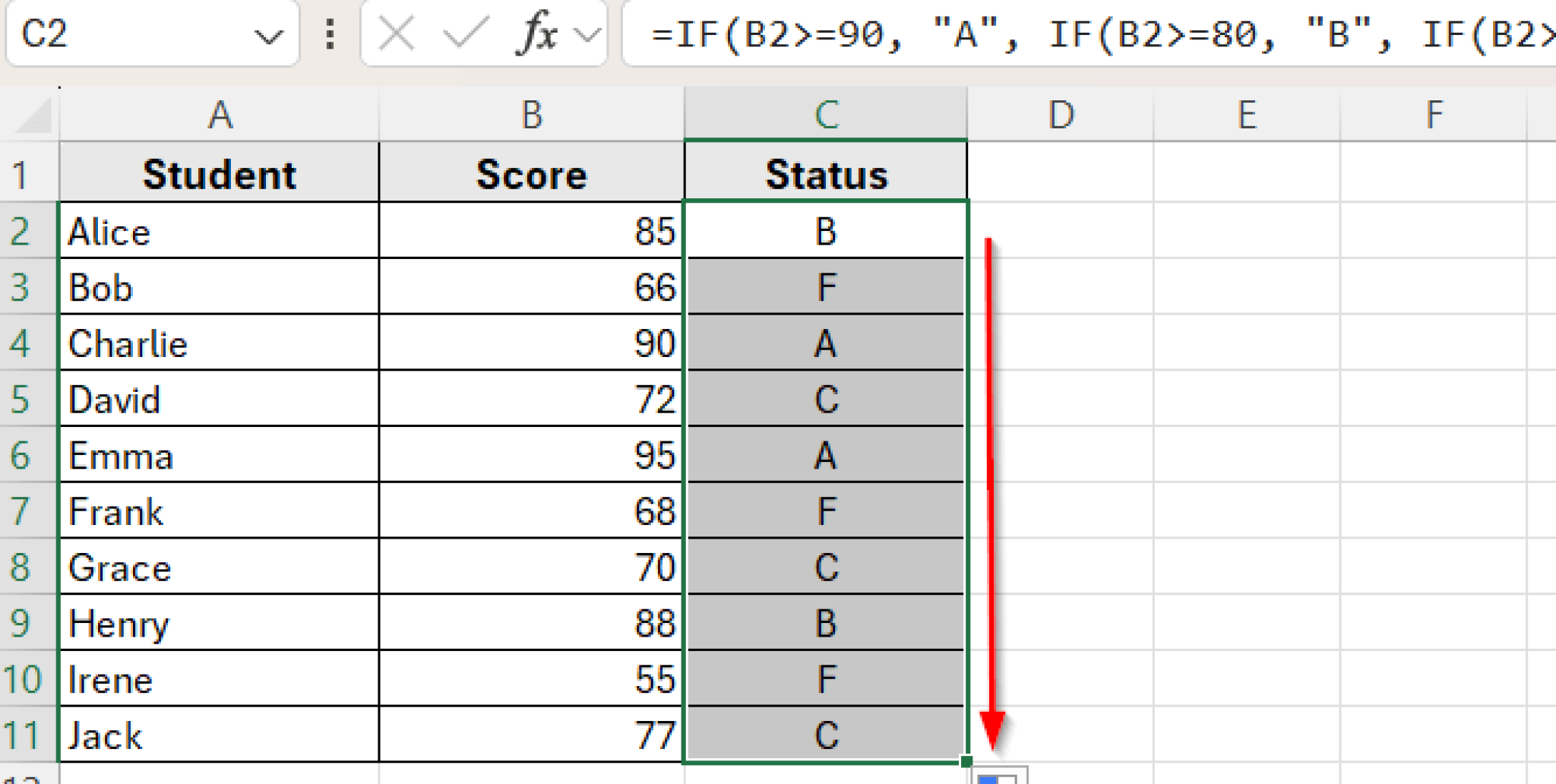The image size is (1556, 784).
Task: Select the cell containing Alice
Action: (220, 232)
